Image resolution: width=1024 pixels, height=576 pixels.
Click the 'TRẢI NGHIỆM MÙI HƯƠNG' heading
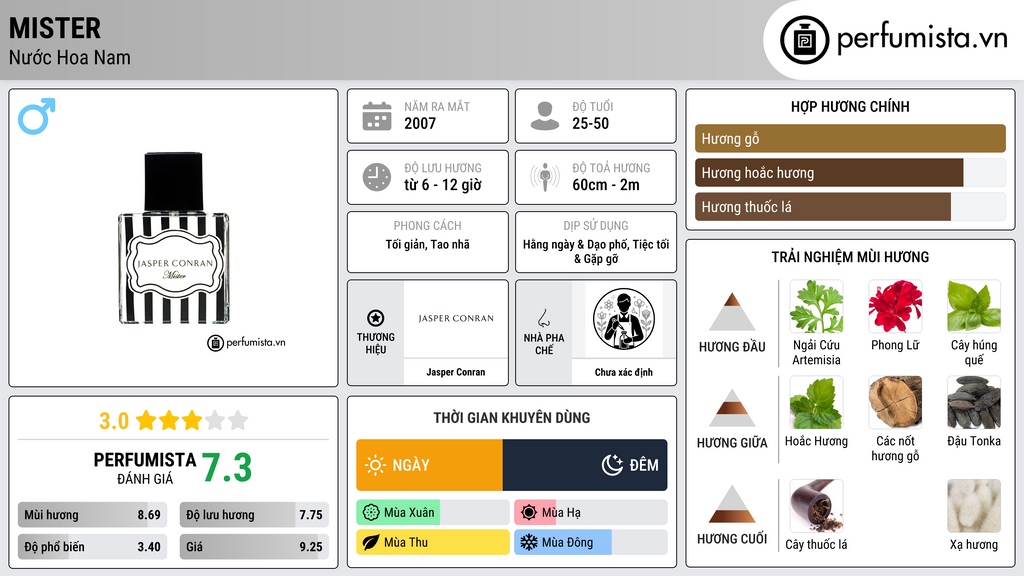[x=850, y=257]
